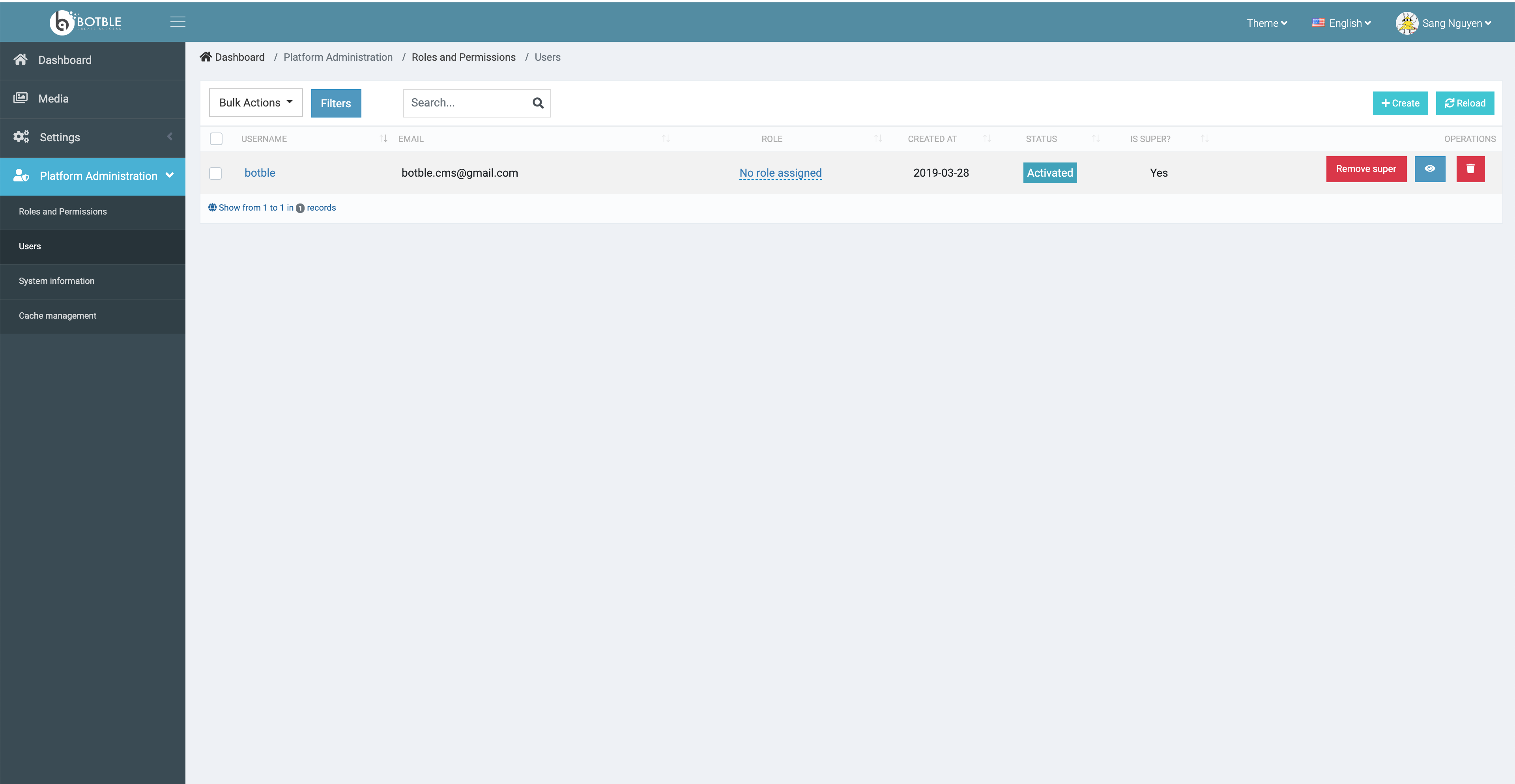1515x784 pixels.
Task: Click the Platform Administration breadcrumb text
Action: pyautogui.click(x=338, y=57)
